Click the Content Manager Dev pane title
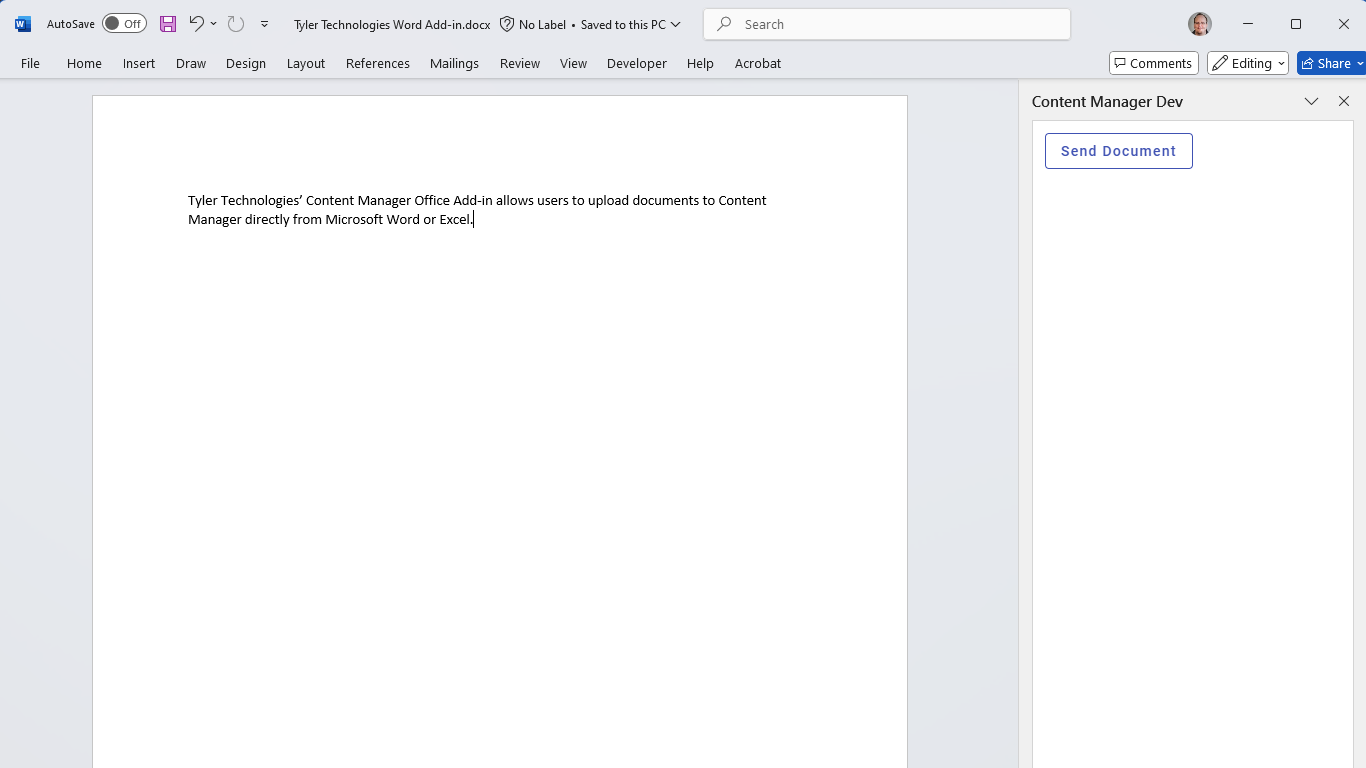This screenshot has width=1366, height=768. pyautogui.click(x=1107, y=101)
